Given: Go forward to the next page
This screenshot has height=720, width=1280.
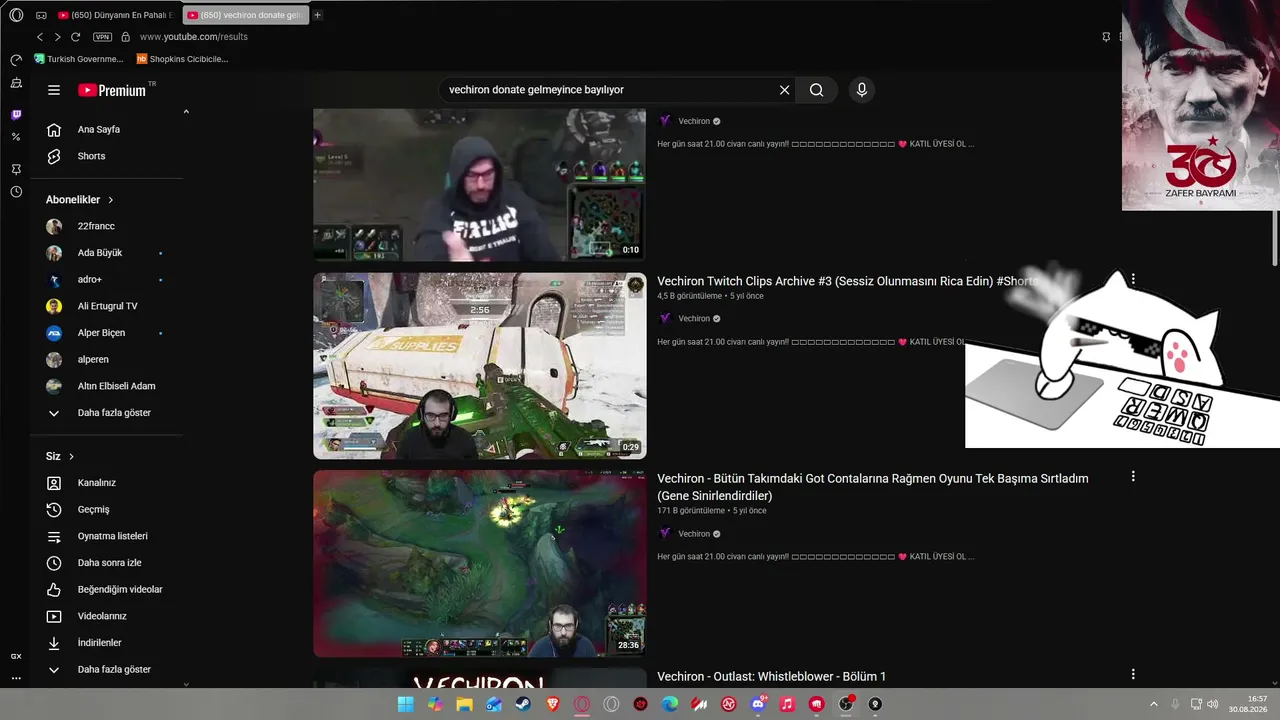Looking at the screenshot, I should click(57, 37).
